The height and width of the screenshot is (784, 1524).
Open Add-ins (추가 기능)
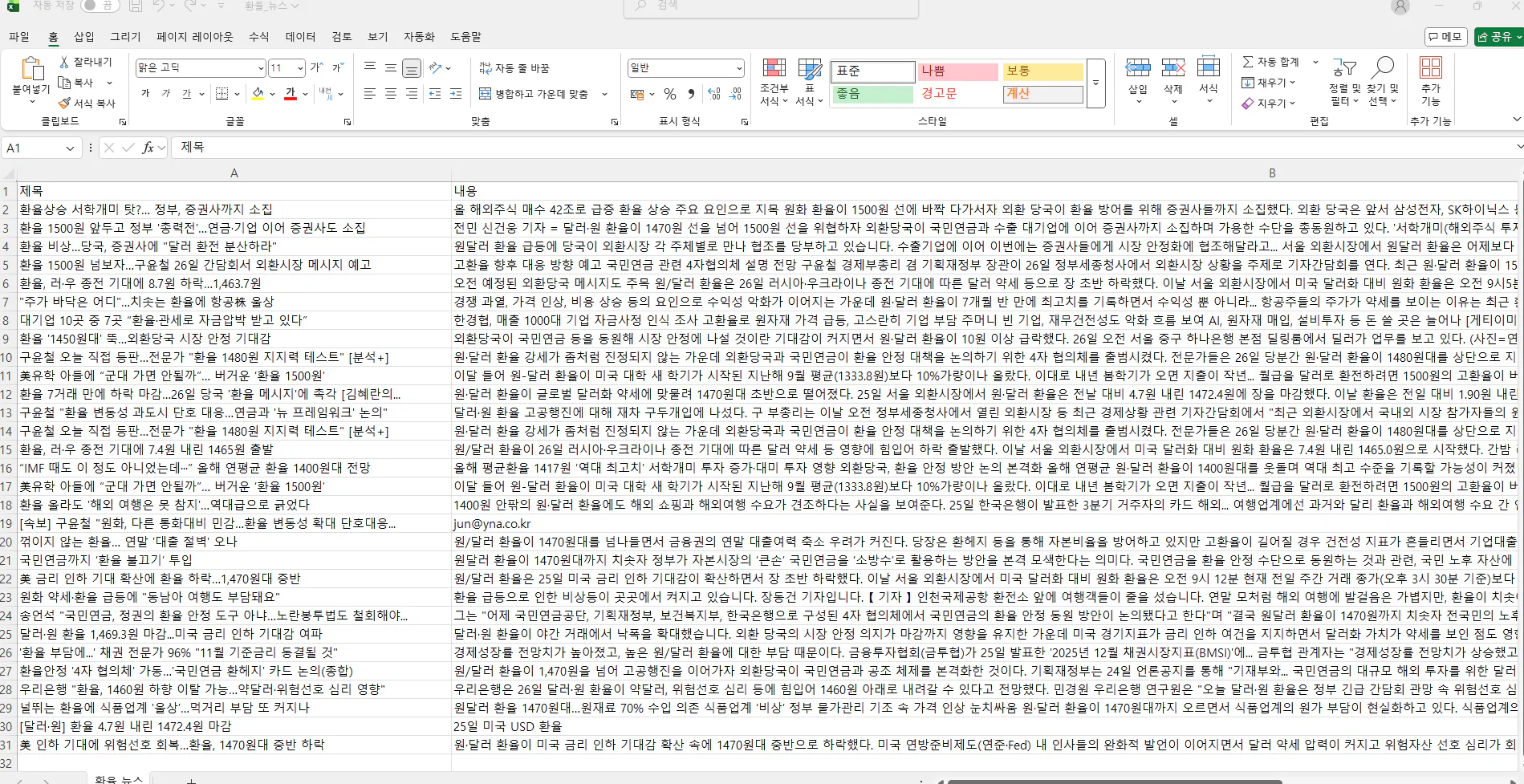[1431, 81]
